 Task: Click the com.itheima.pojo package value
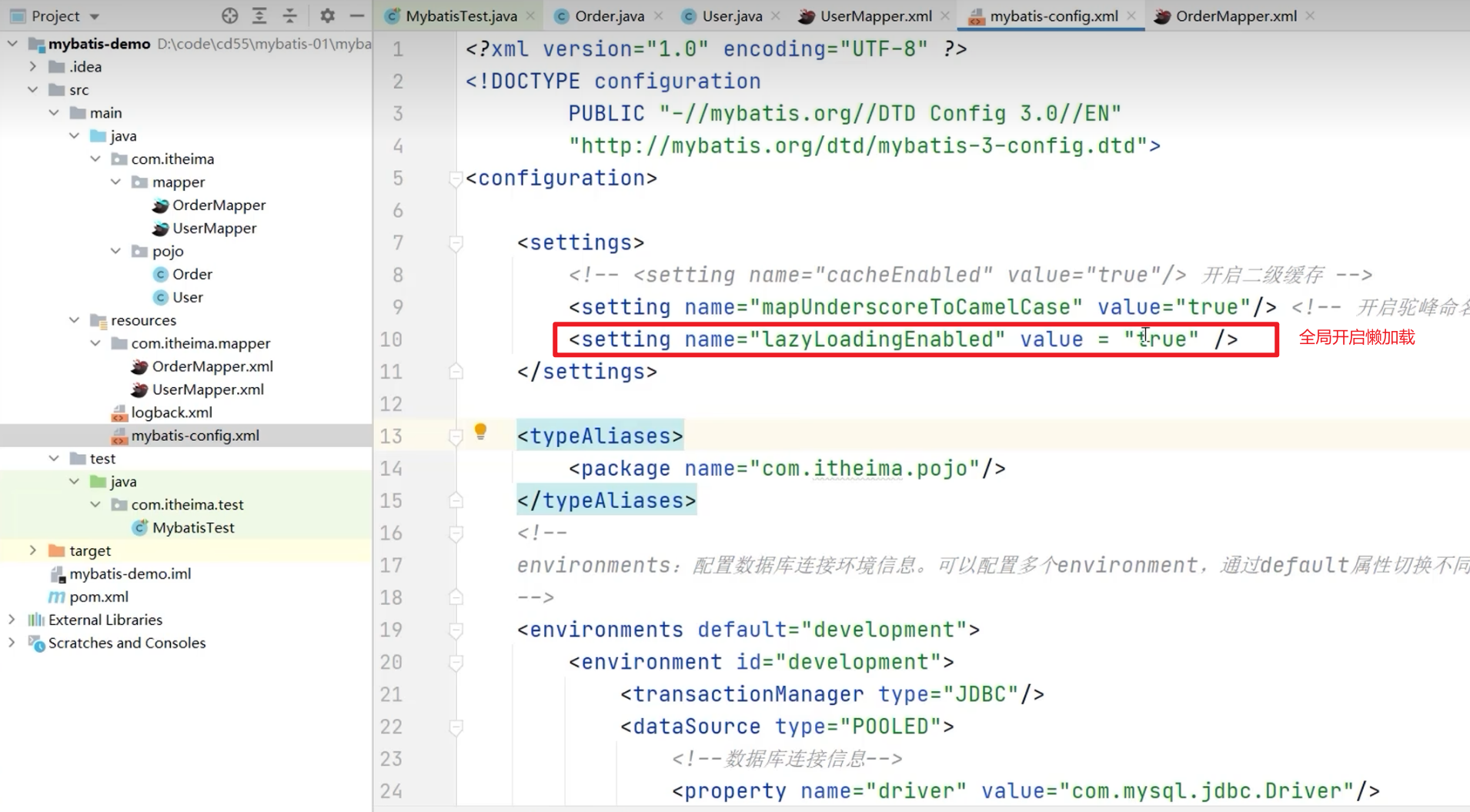point(865,469)
